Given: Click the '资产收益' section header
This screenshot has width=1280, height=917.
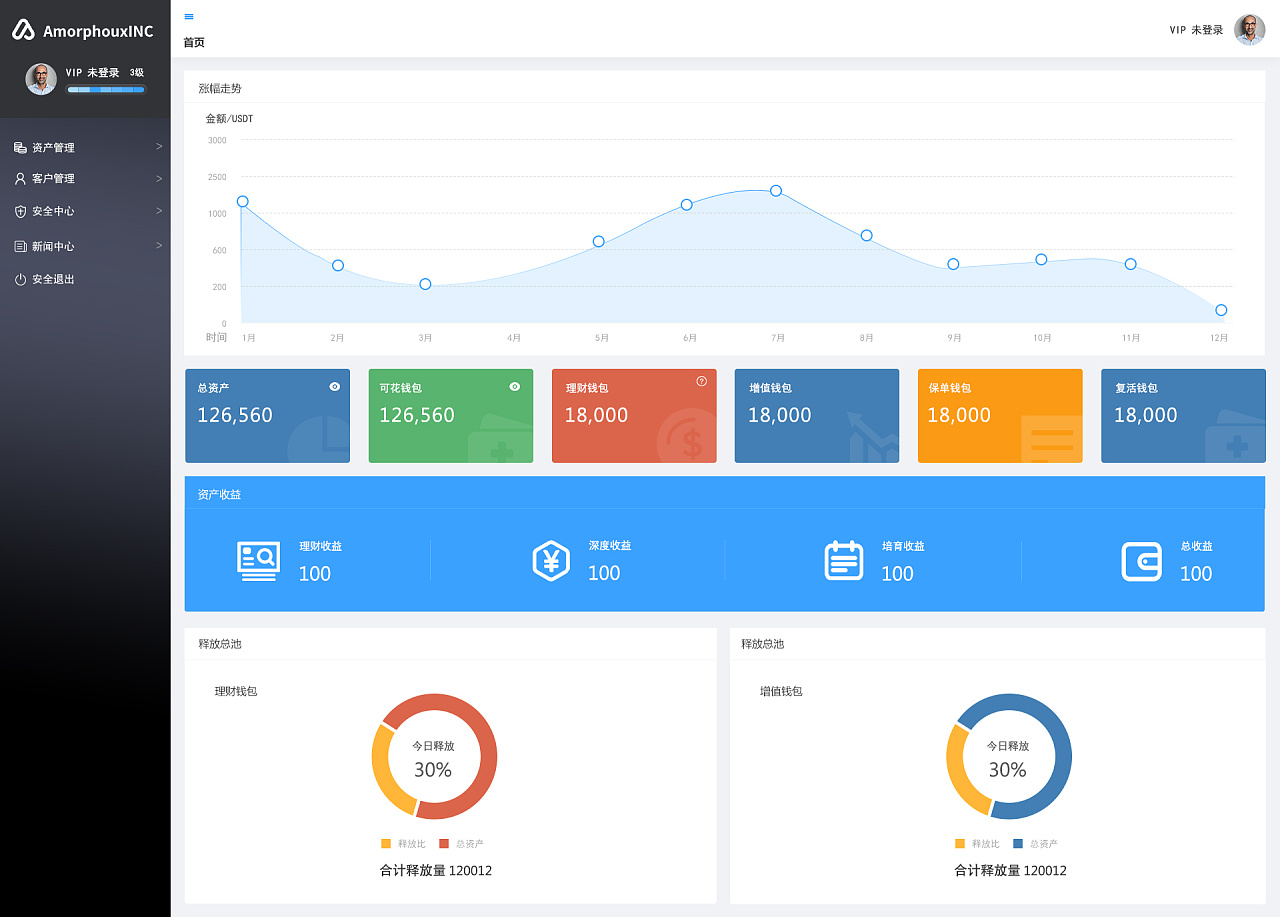Looking at the screenshot, I should click(219, 494).
